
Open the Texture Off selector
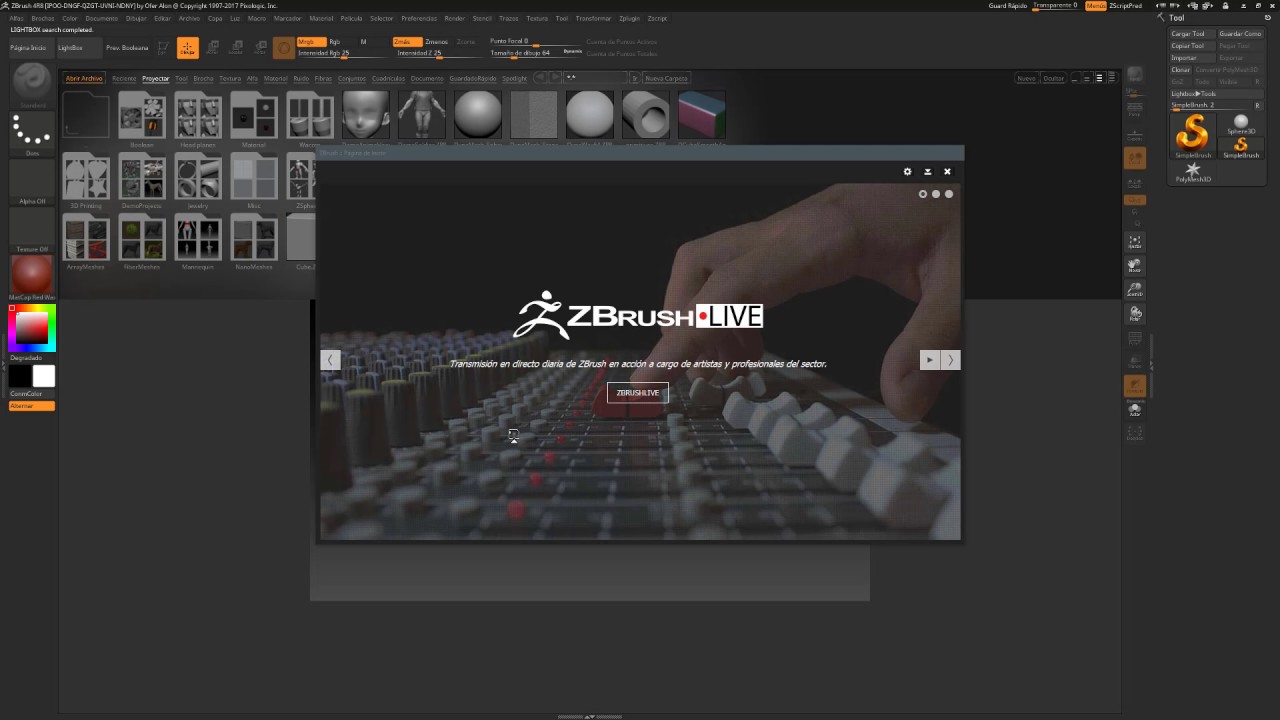tap(32, 230)
